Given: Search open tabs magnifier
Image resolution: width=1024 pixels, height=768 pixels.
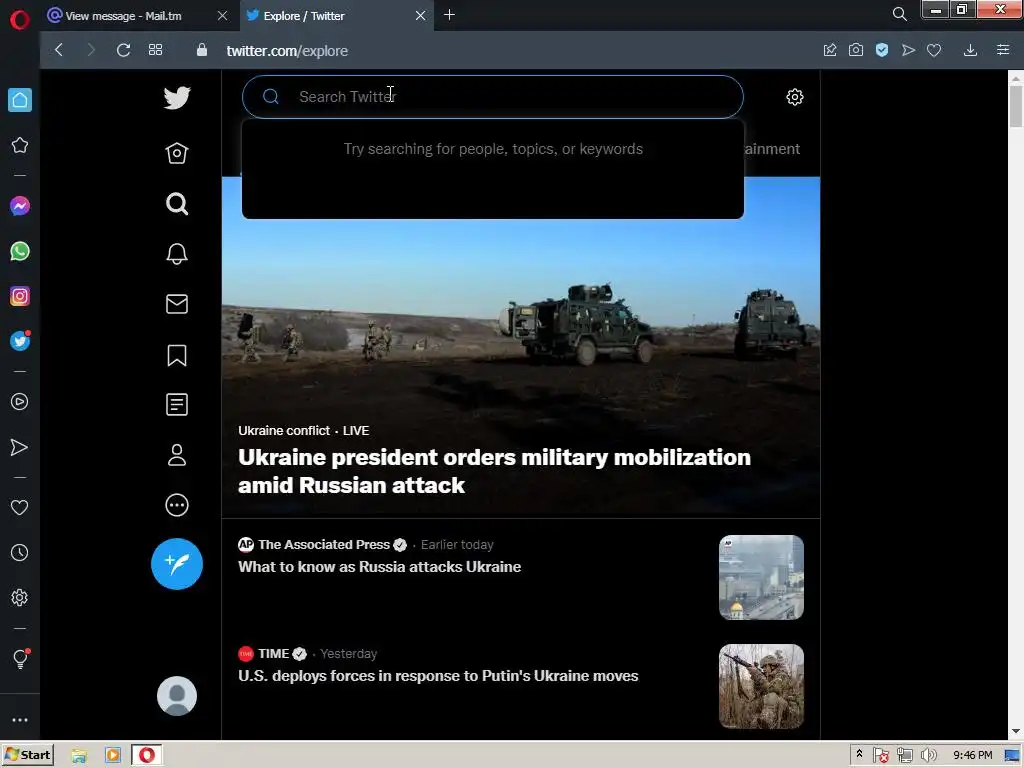Looking at the screenshot, I should coord(899,14).
